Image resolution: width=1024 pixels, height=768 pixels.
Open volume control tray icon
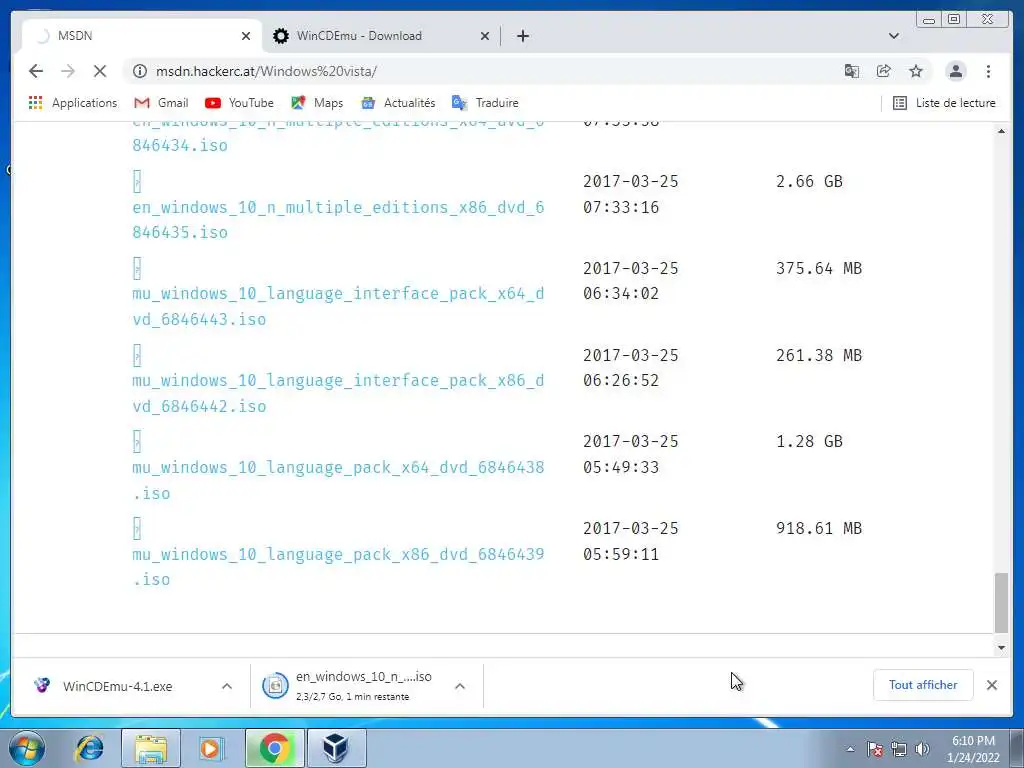tap(922, 749)
